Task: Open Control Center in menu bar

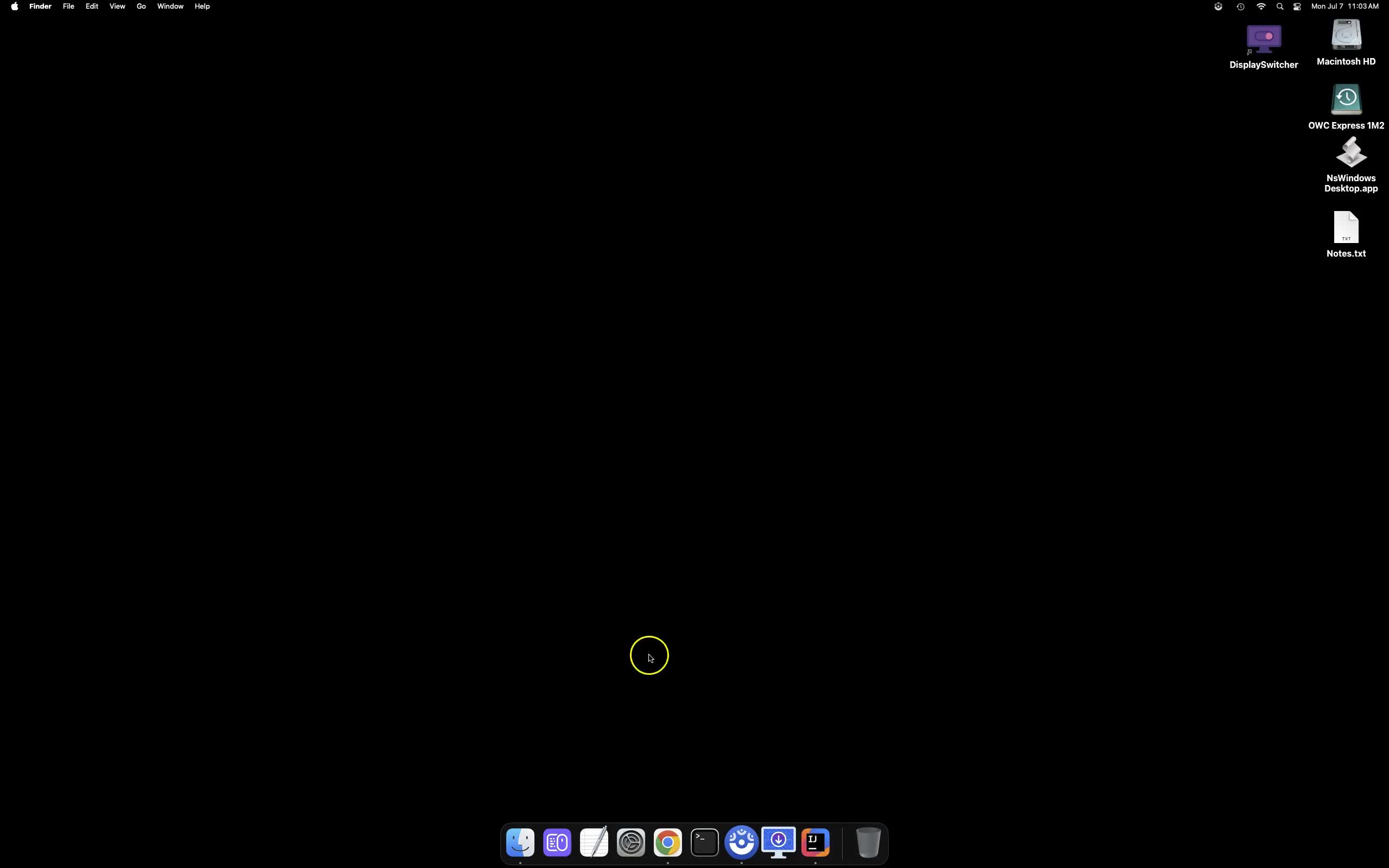Action: pos(1297,7)
